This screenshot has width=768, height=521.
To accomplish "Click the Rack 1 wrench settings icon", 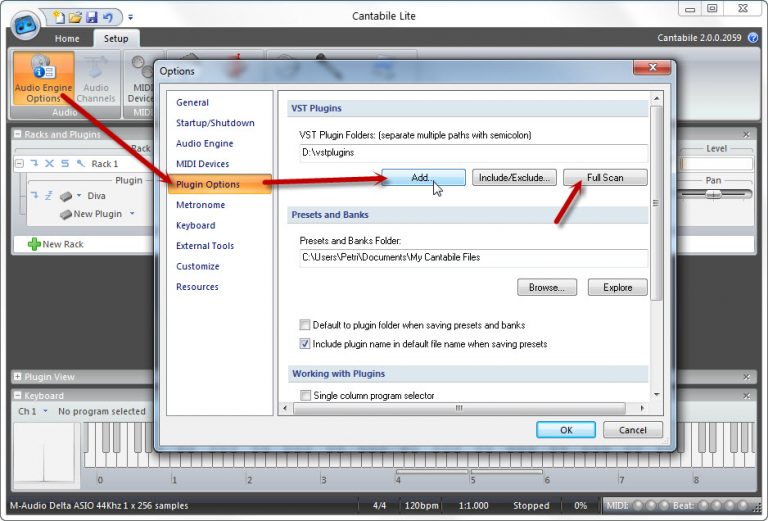I will [x=80, y=164].
